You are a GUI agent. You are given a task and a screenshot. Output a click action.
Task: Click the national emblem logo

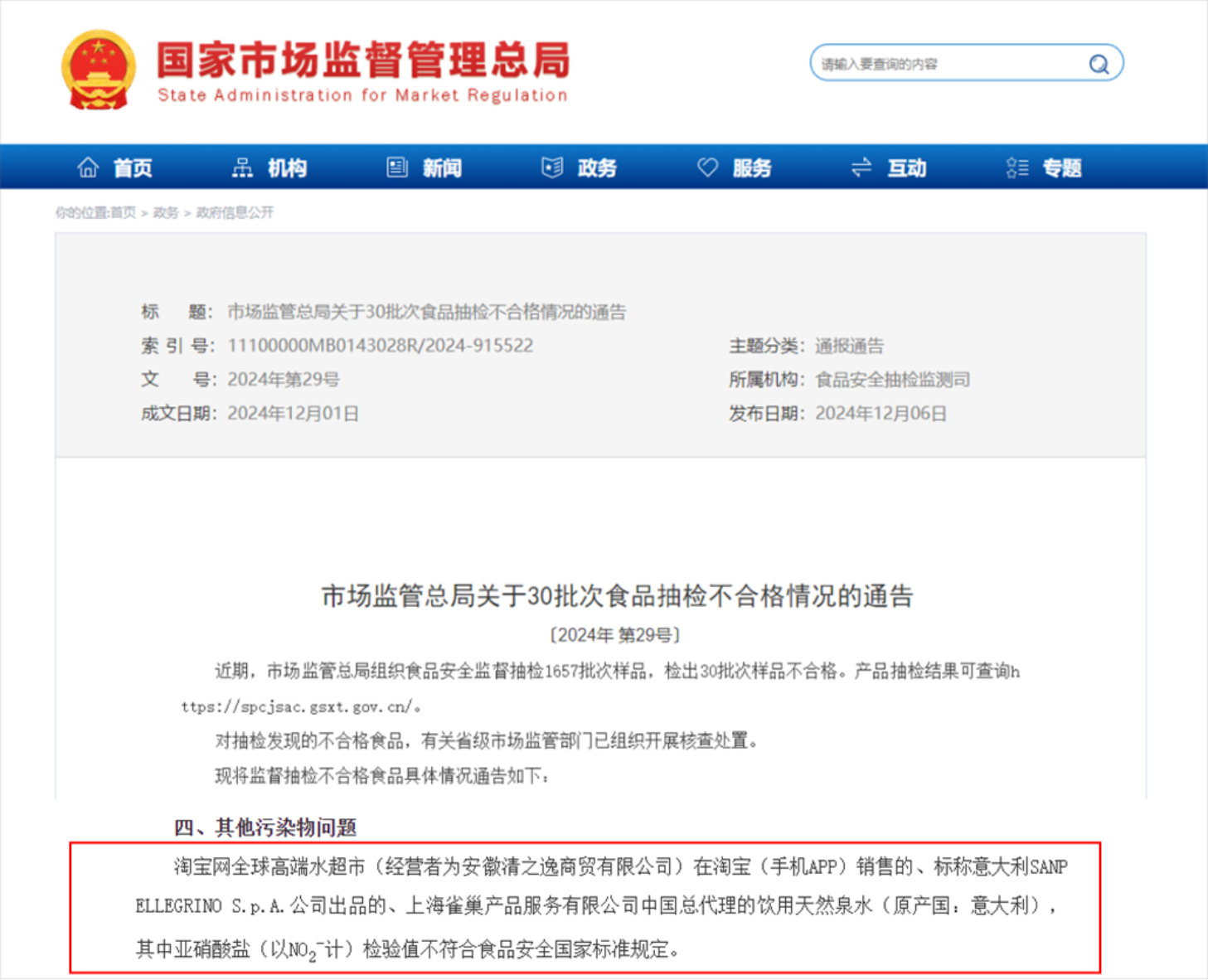[x=99, y=70]
